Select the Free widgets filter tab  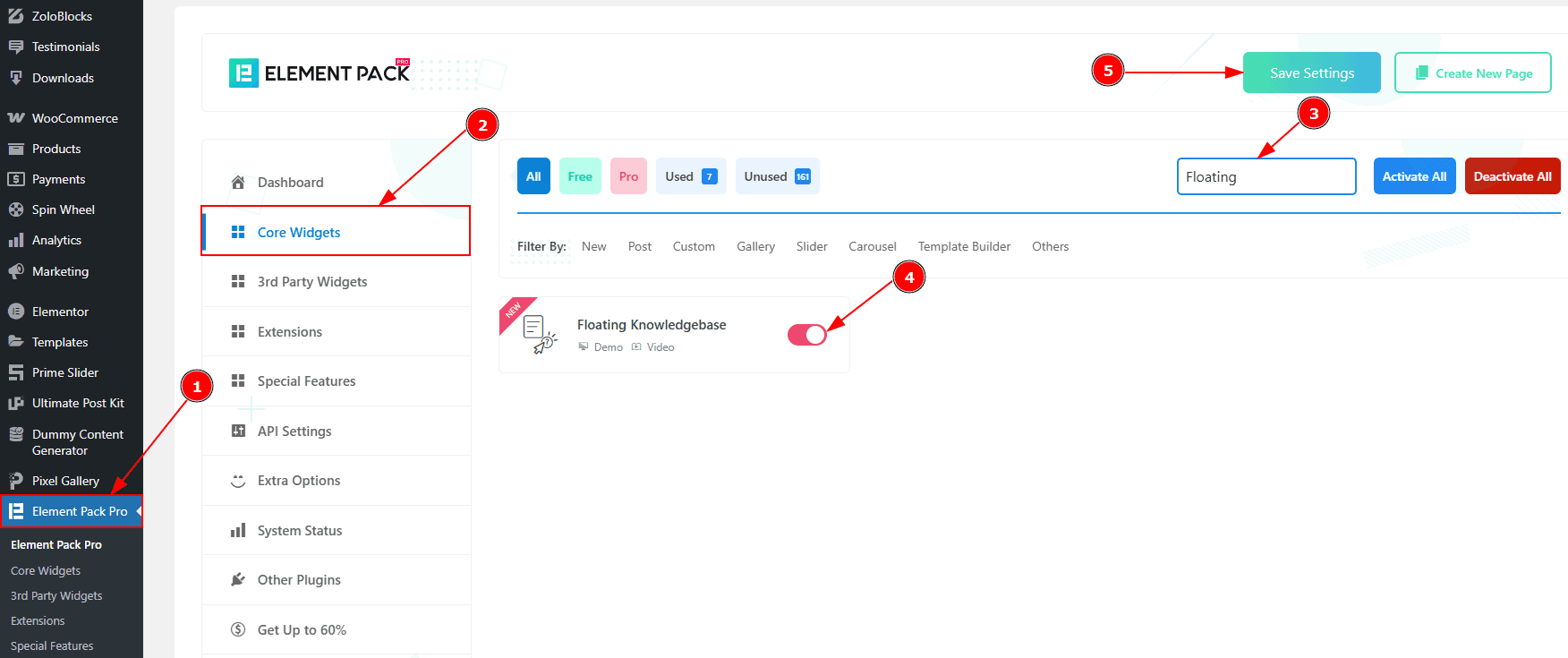(580, 176)
